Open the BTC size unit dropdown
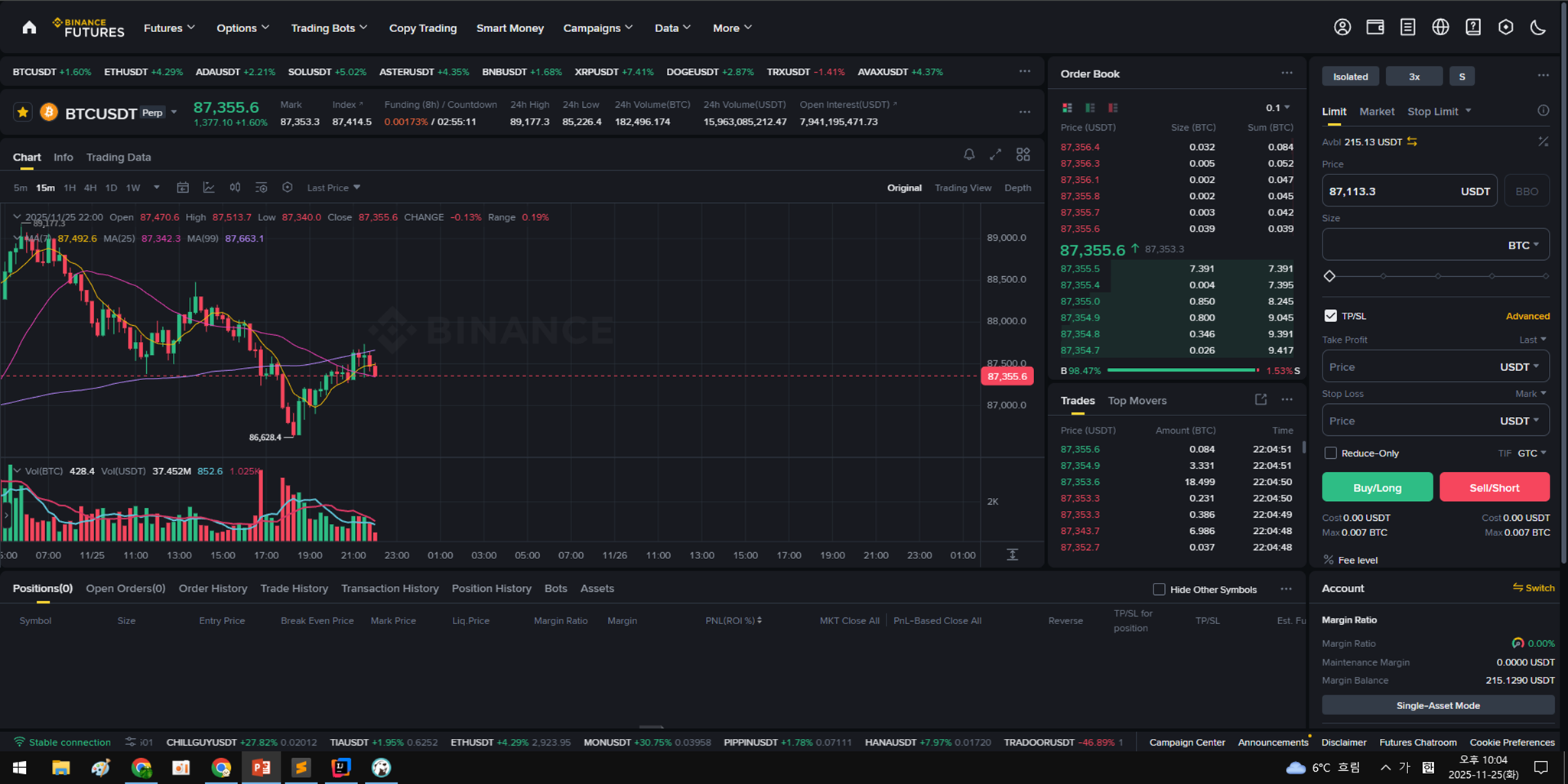 1523,245
